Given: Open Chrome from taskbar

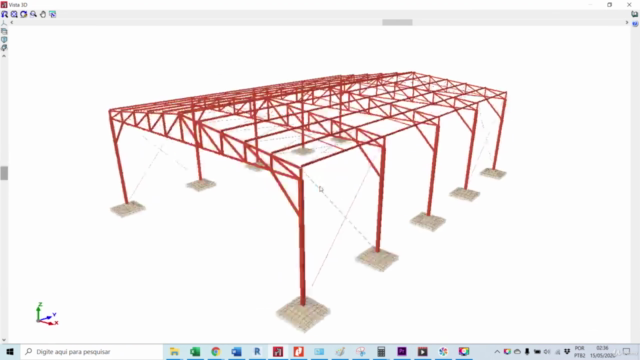Looking at the screenshot, I should pos(216,351).
